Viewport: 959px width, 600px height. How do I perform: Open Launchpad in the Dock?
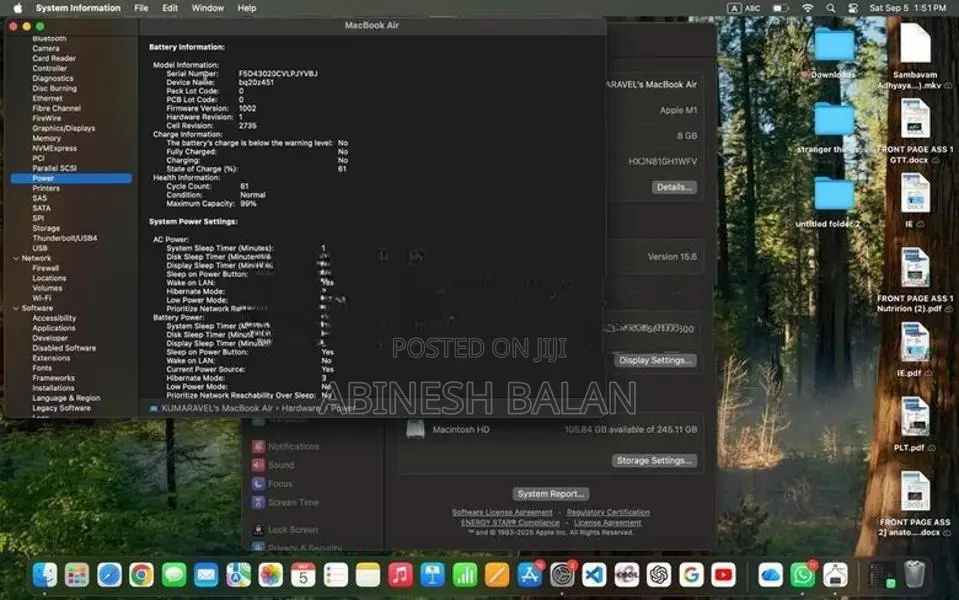coord(77,575)
